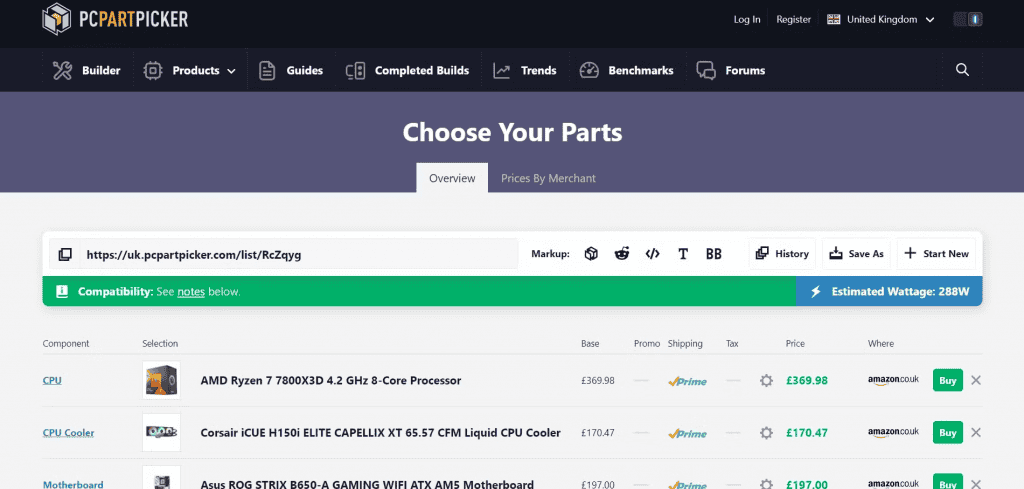Go to Completed Builds

(408, 71)
